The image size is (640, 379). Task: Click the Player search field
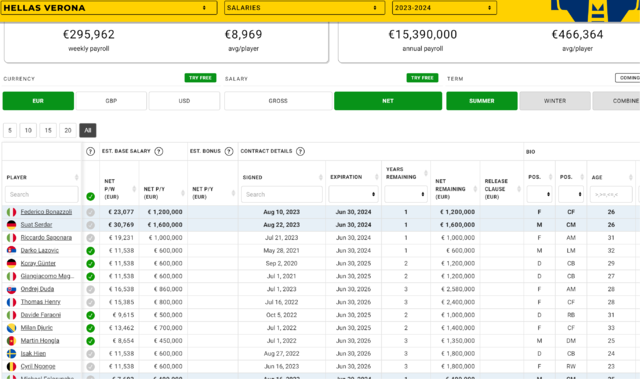point(42,194)
